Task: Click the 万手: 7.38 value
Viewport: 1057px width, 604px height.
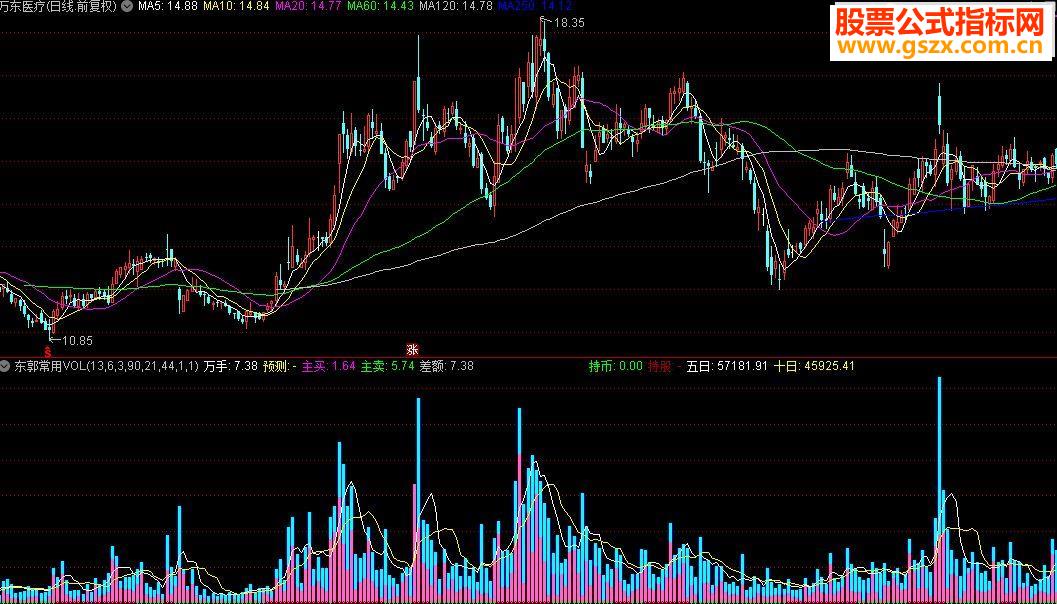Action: (x=231, y=366)
